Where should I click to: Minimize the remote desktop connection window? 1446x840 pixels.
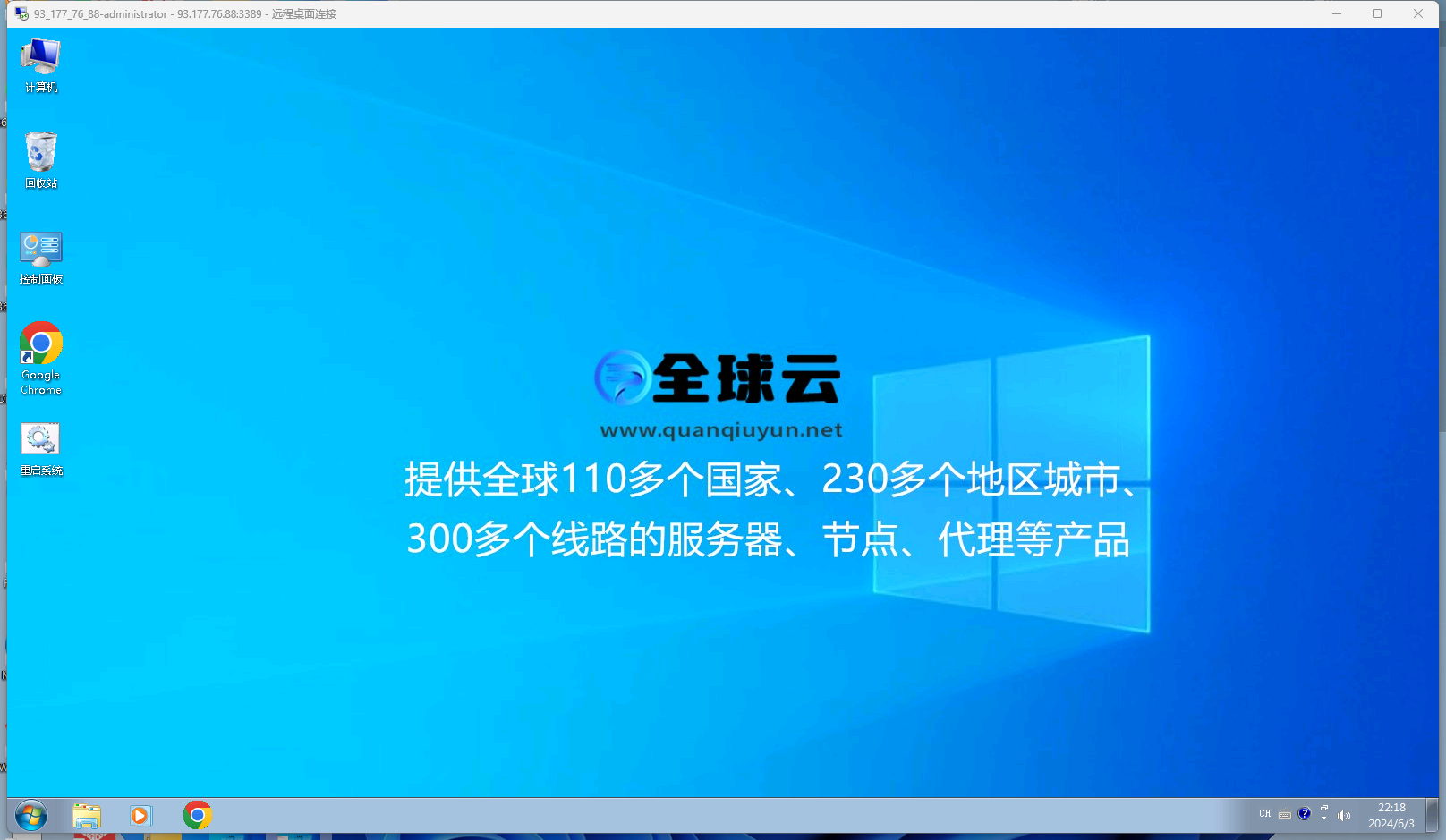[1337, 13]
